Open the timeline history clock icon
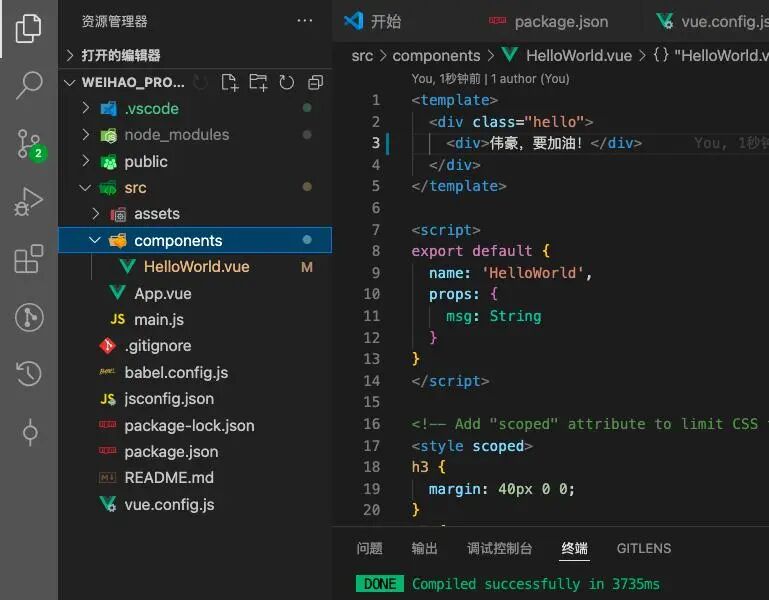 point(29,373)
